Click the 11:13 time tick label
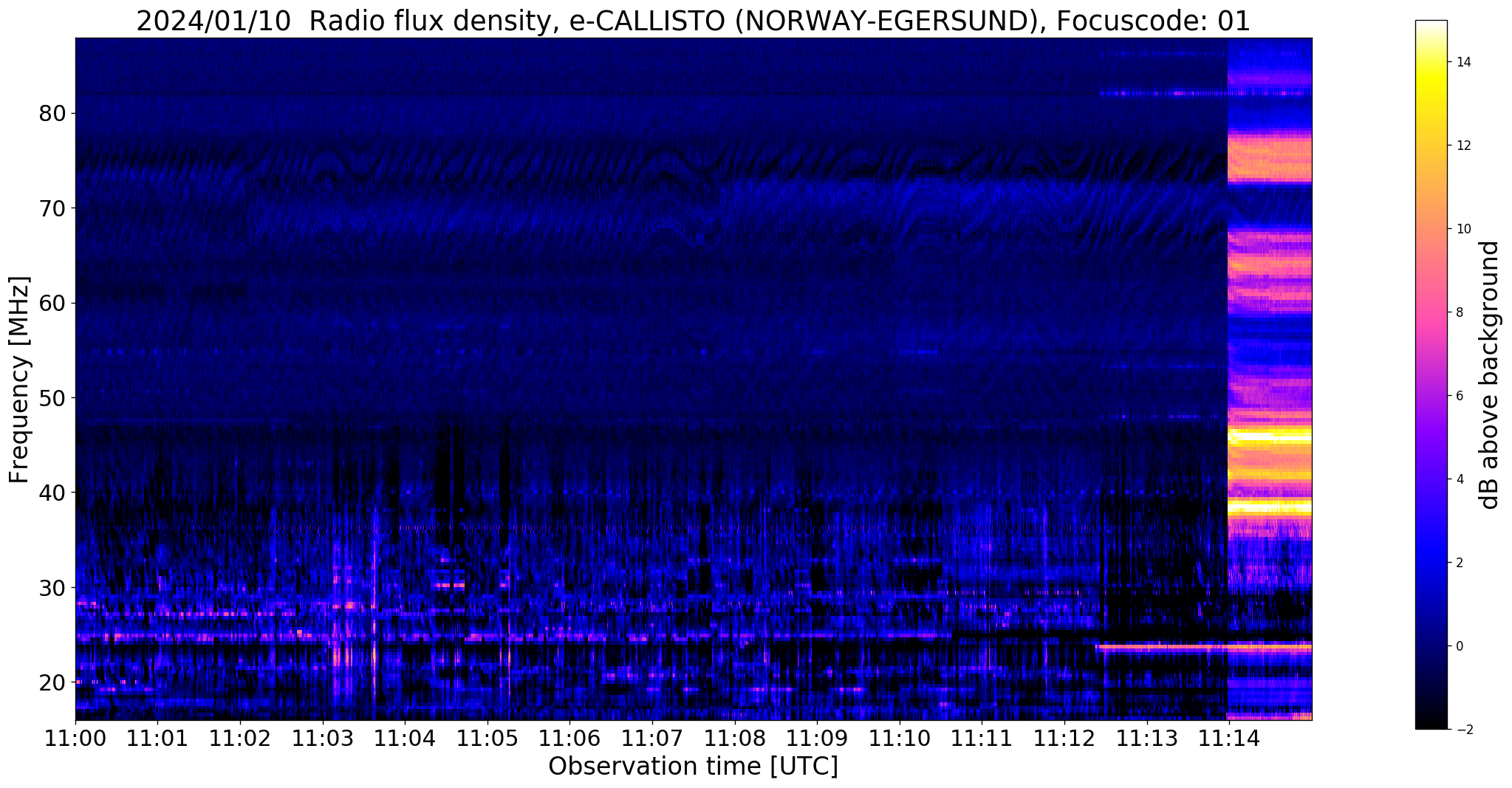The height and width of the screenshot is (788, 1512). click(1146, 738)
